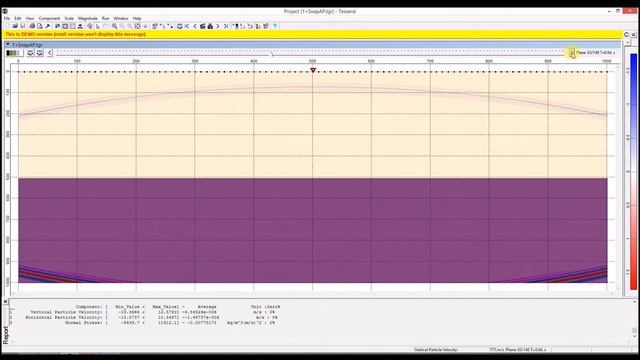Viewport: 640px width, 360px height.
Task: Open the Edit menu
Action: (x=18, y=18)
